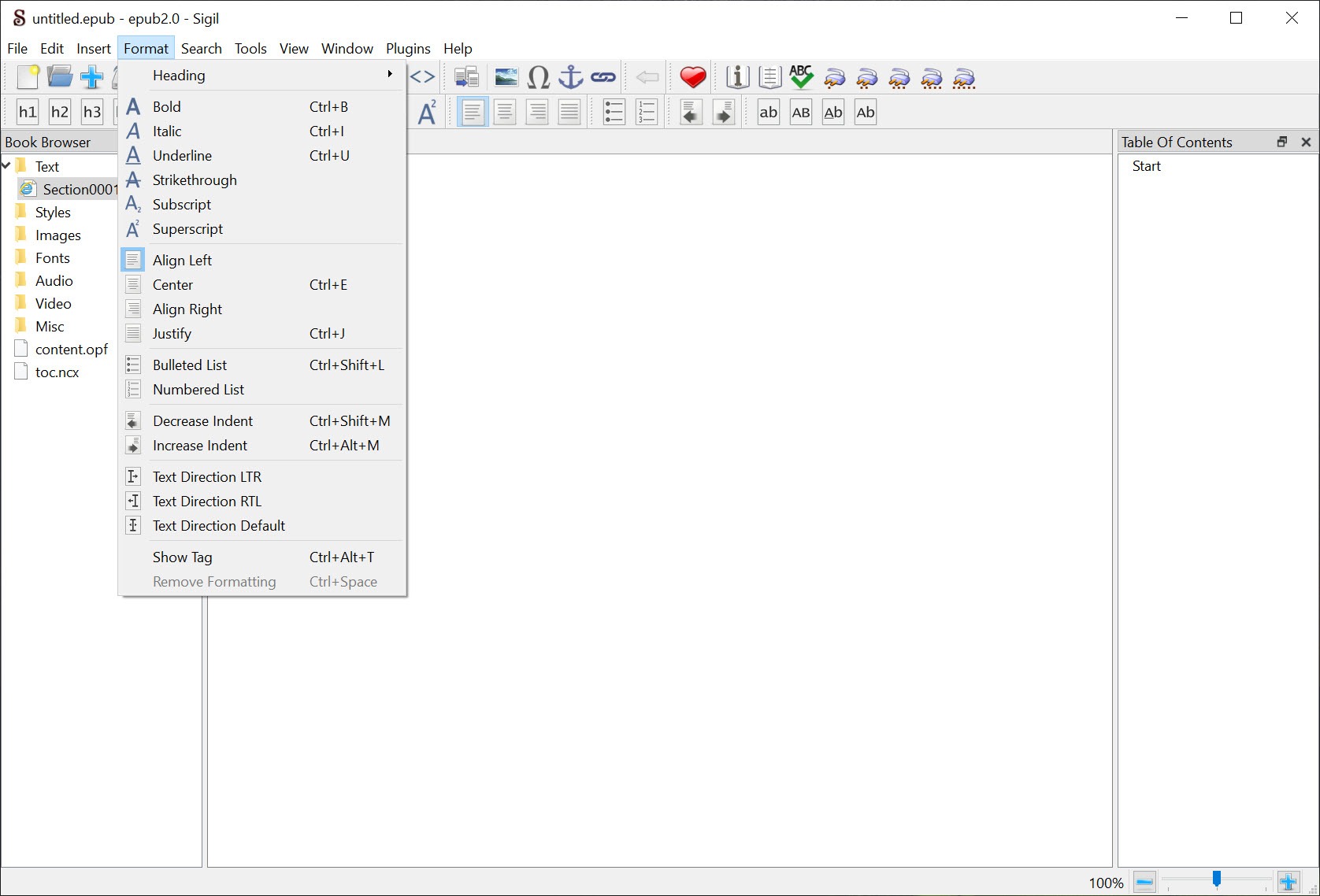Image resolution: width=1320 pixels, height=896 pixels.
Task: Toggle Justify alignment in the toolbar
Action: pyautogui.click(x=569, y=113)
